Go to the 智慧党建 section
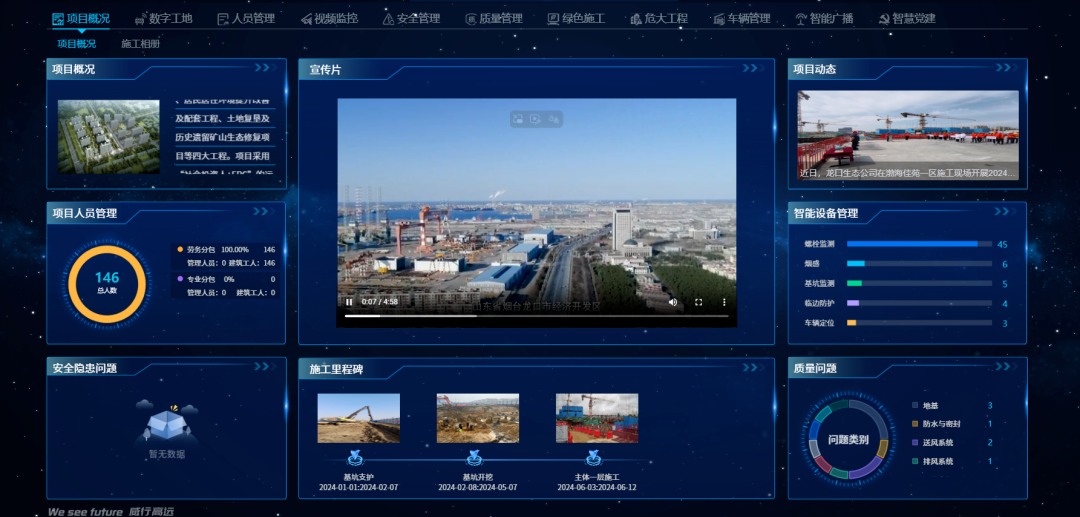Image resolution: width=1080 pixels, height=517 pixels. pos(907,19)
